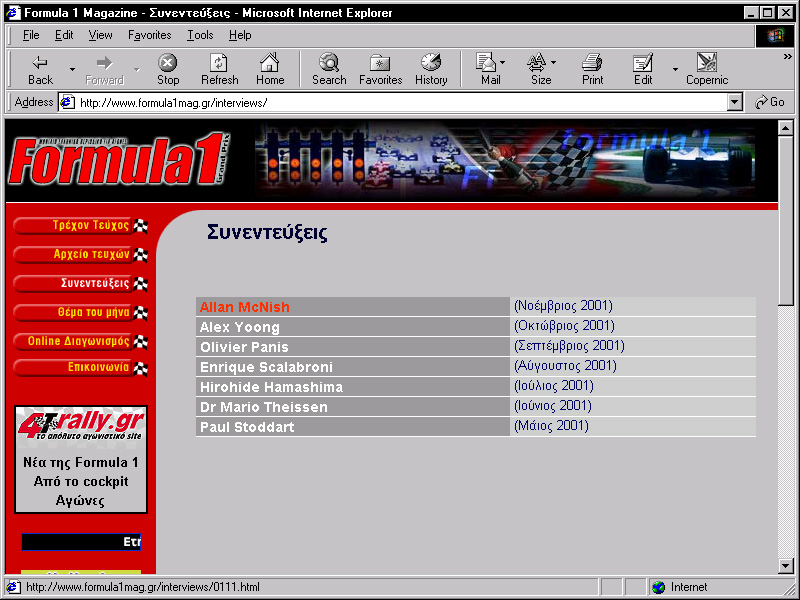Click the (Αύγουστος 2001) date text

(565, 366)
